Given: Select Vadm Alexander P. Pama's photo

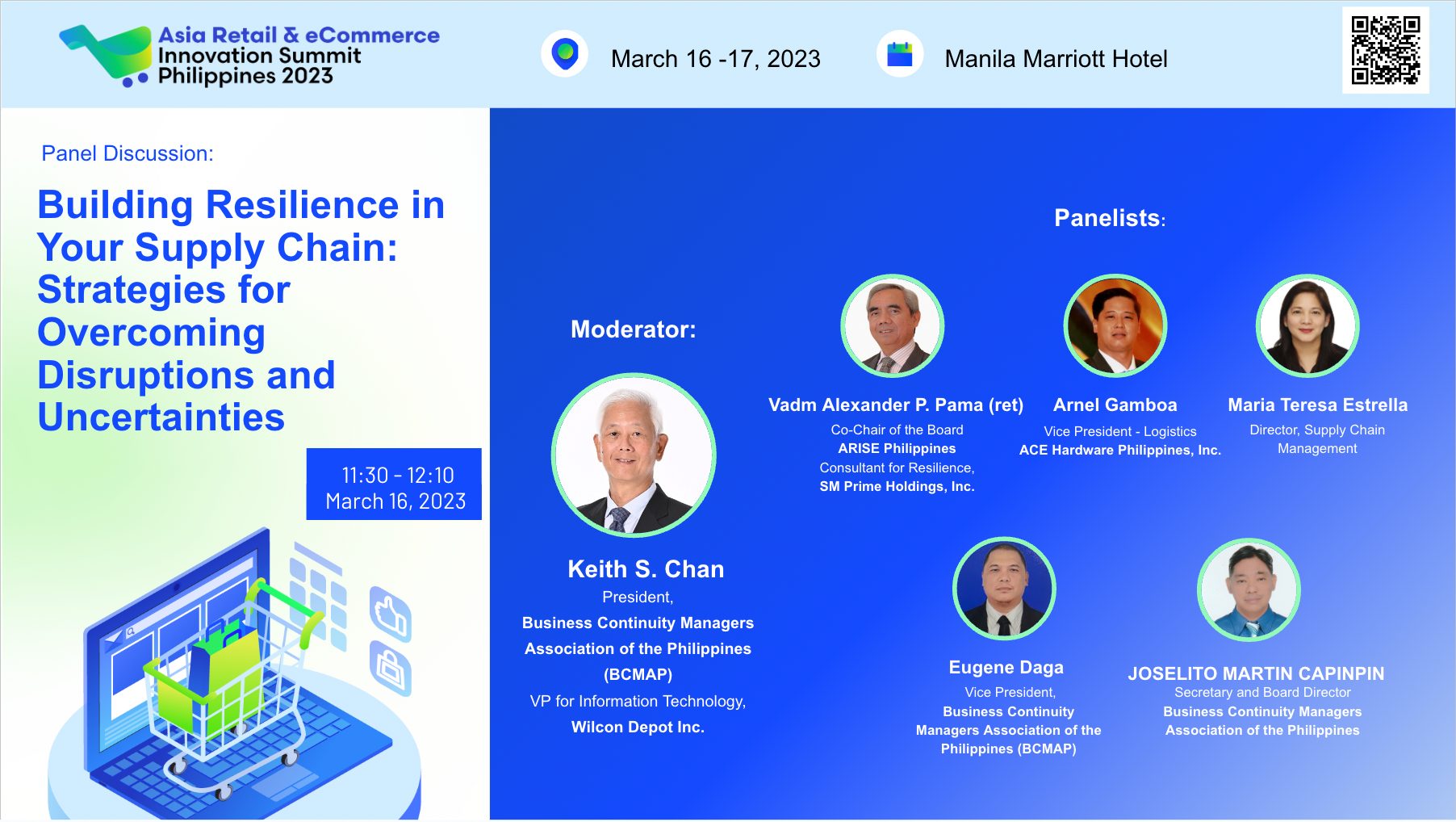Looking at the screenshot, I should [892, 325].
